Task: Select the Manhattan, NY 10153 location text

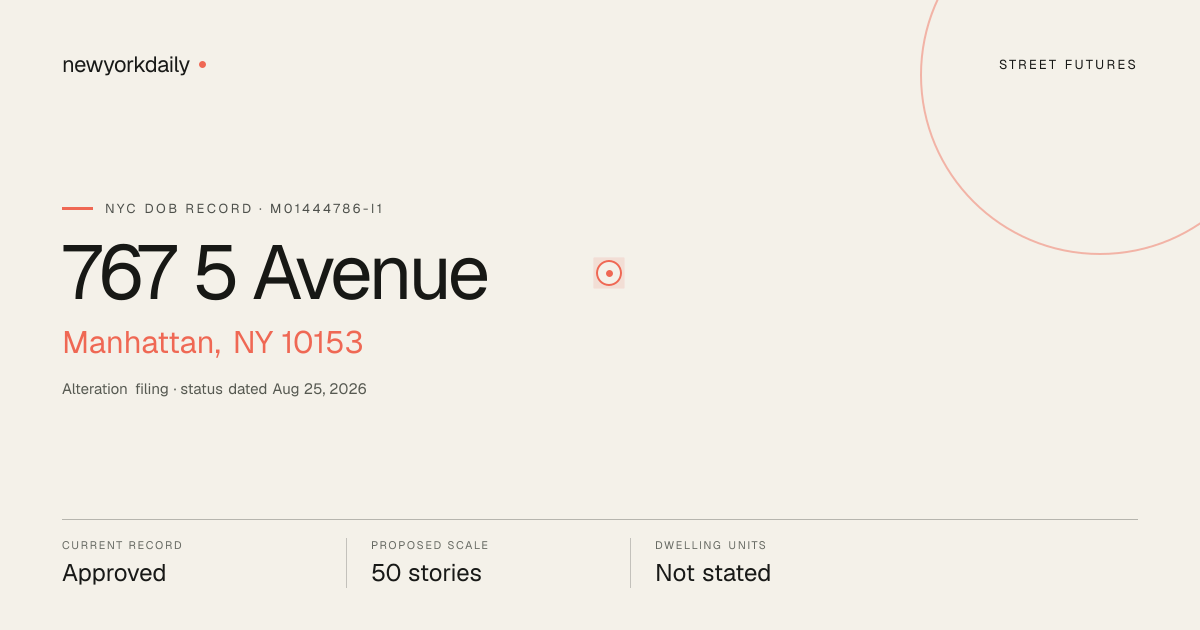Action: [213, 343]
